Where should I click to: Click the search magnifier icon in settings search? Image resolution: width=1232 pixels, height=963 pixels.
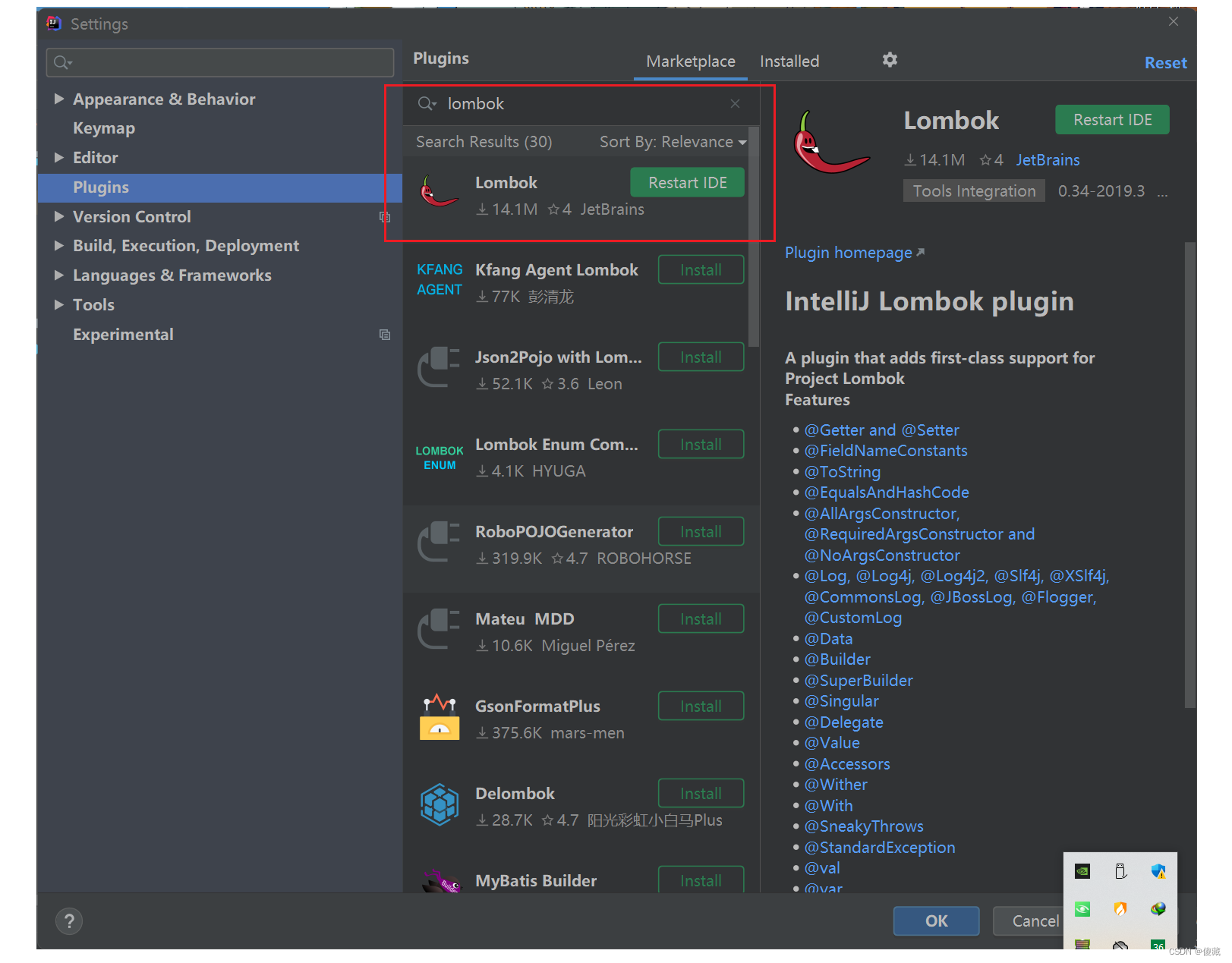[62, 62]
